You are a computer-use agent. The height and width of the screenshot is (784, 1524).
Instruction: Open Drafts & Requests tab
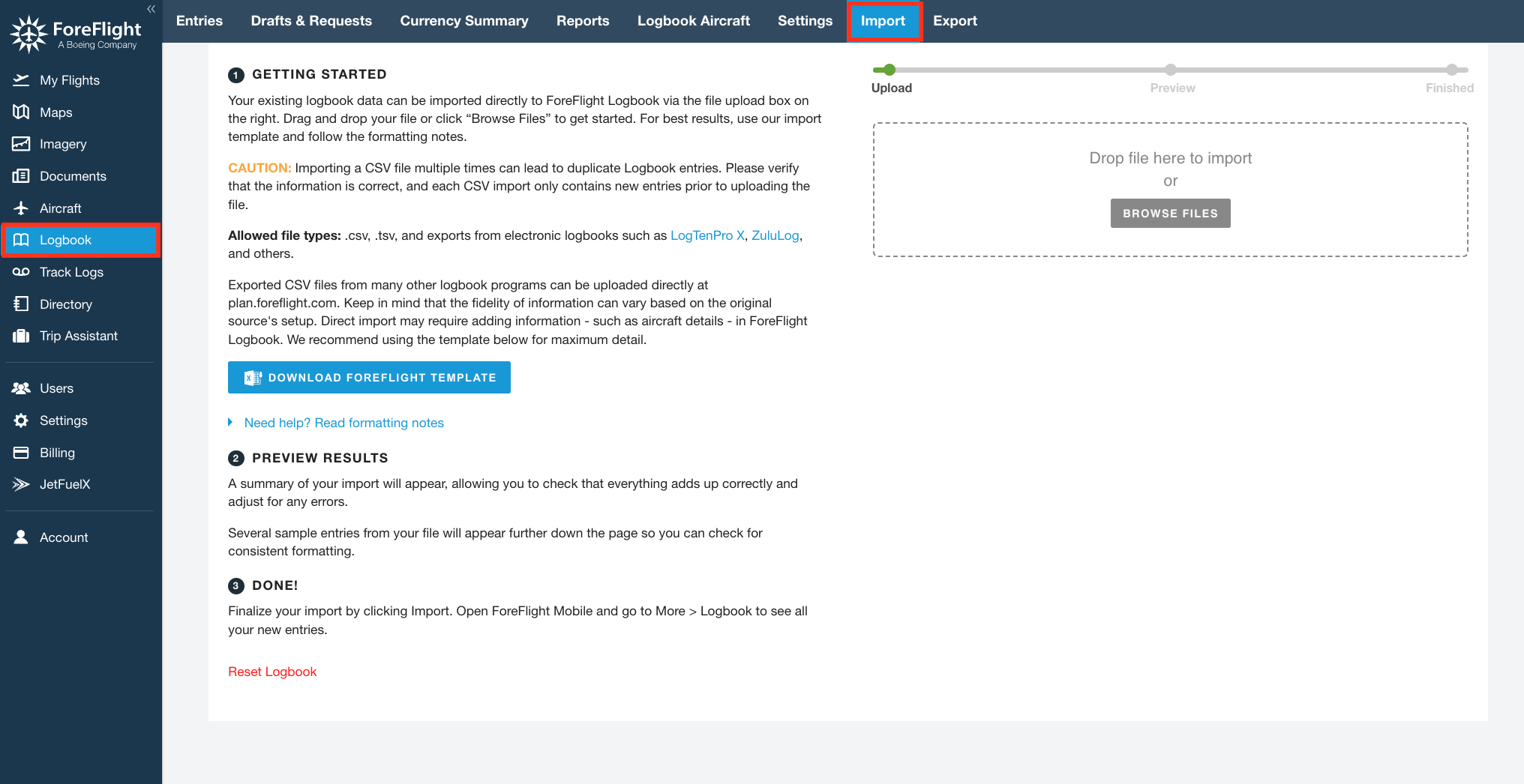(311, 21)
